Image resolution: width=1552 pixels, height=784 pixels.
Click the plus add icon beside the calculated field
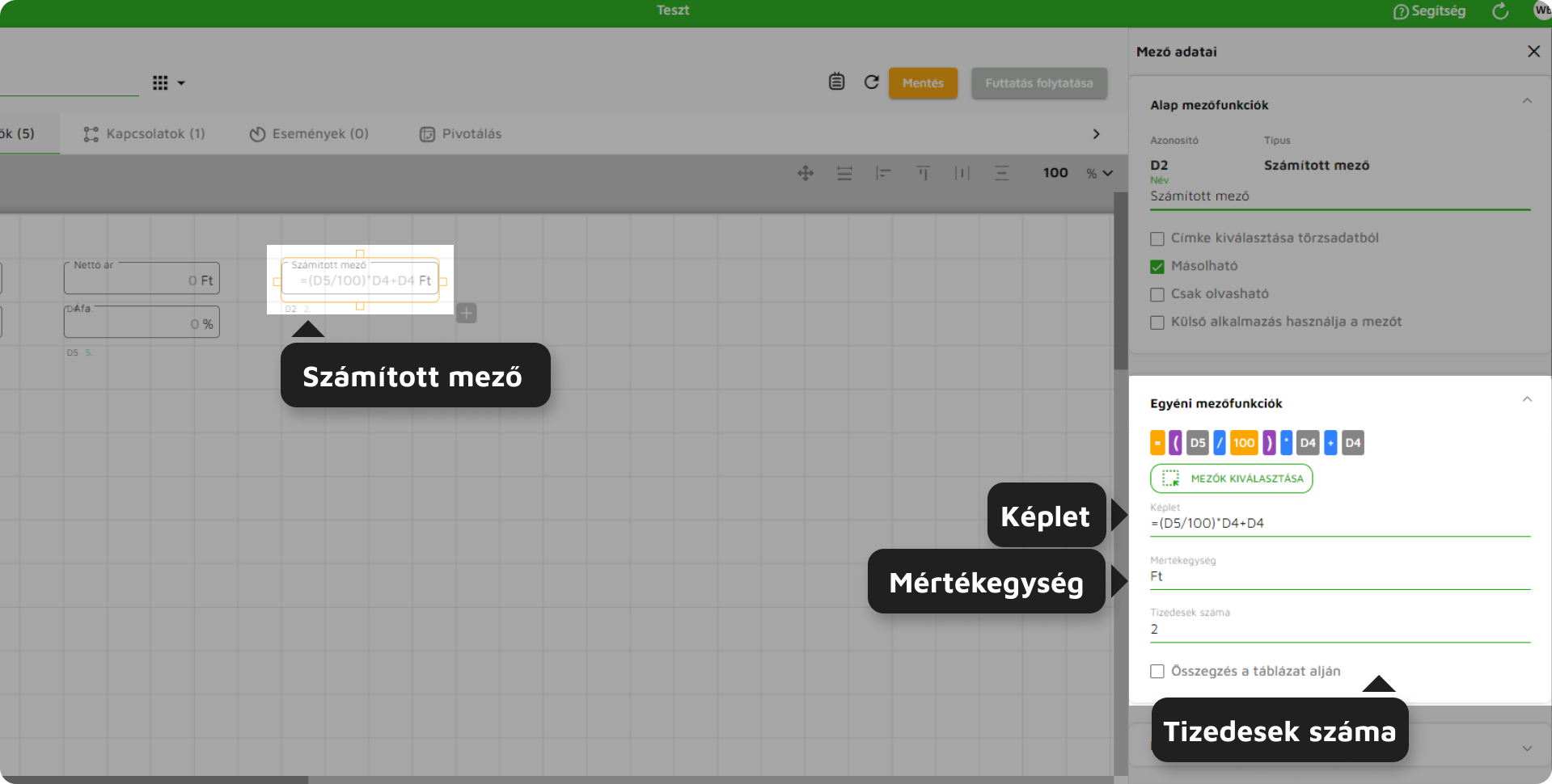point(467,313)
